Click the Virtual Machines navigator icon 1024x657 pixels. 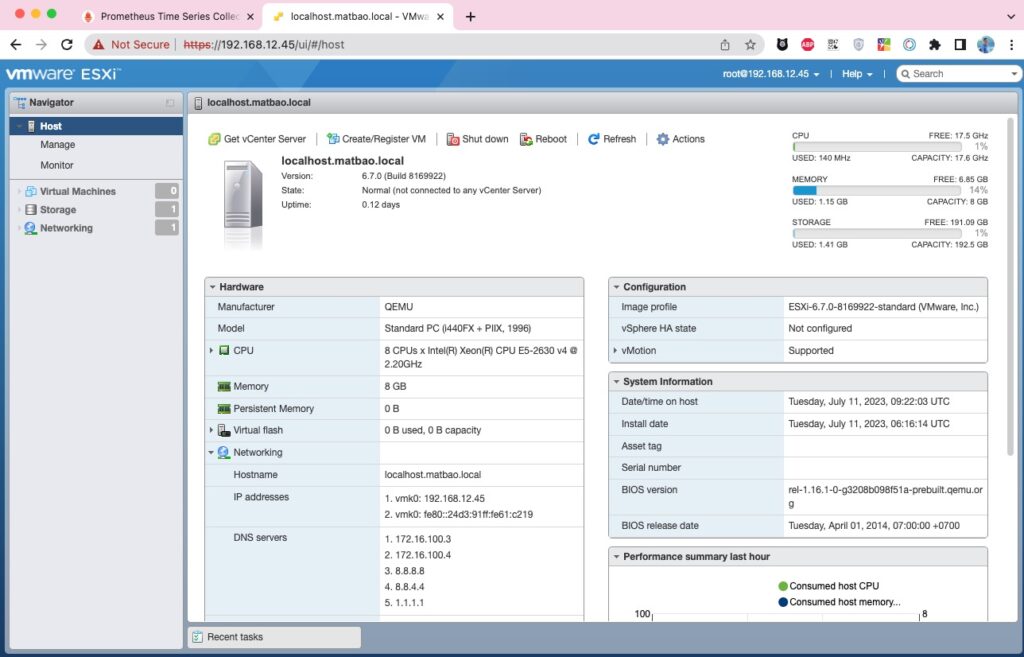point(31,191)
